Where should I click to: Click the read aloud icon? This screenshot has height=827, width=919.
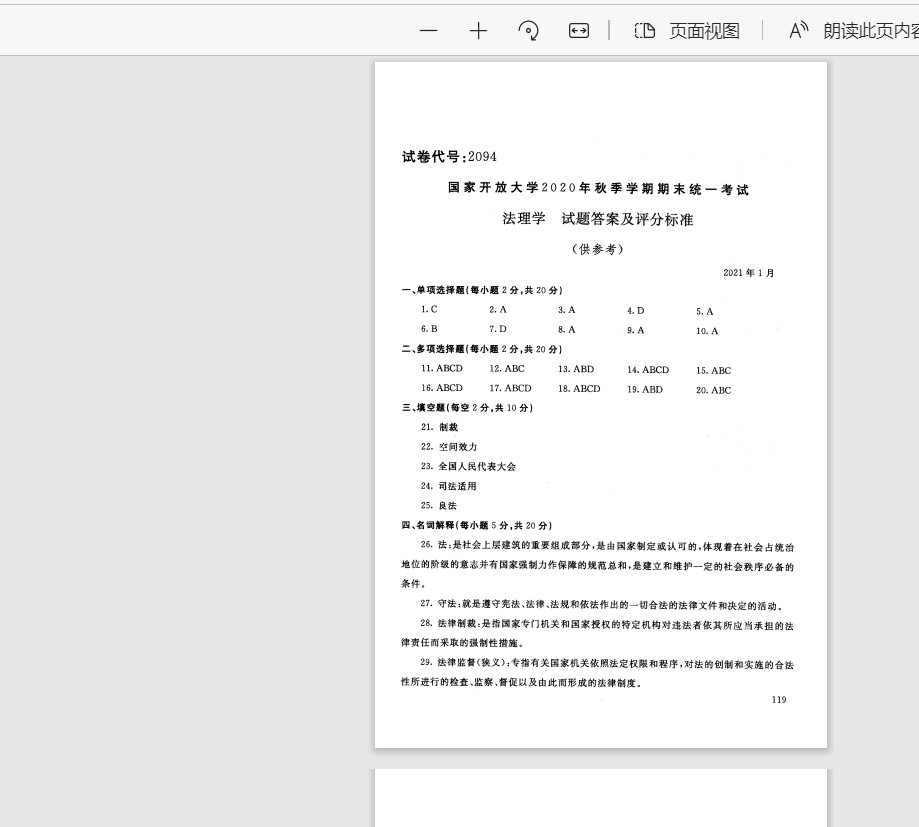coord(799,30)
